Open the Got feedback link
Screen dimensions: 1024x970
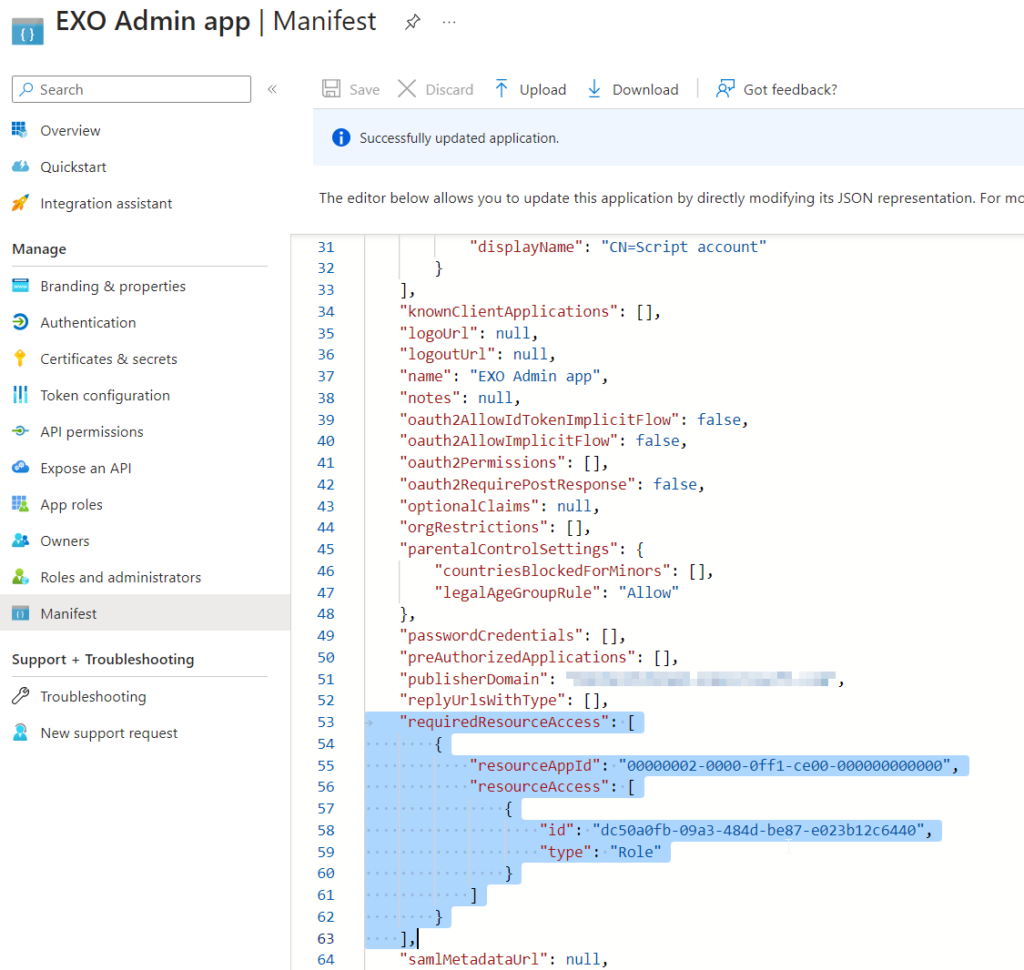(776, 89)
